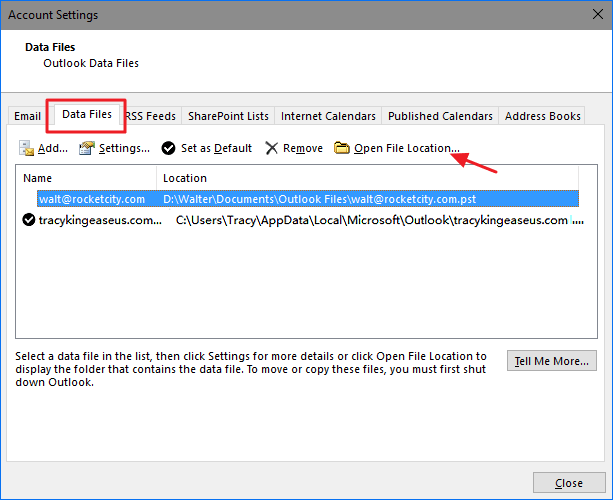The image size is (613, 500).
Task: Select the Data Files tab
Action: 87,115
